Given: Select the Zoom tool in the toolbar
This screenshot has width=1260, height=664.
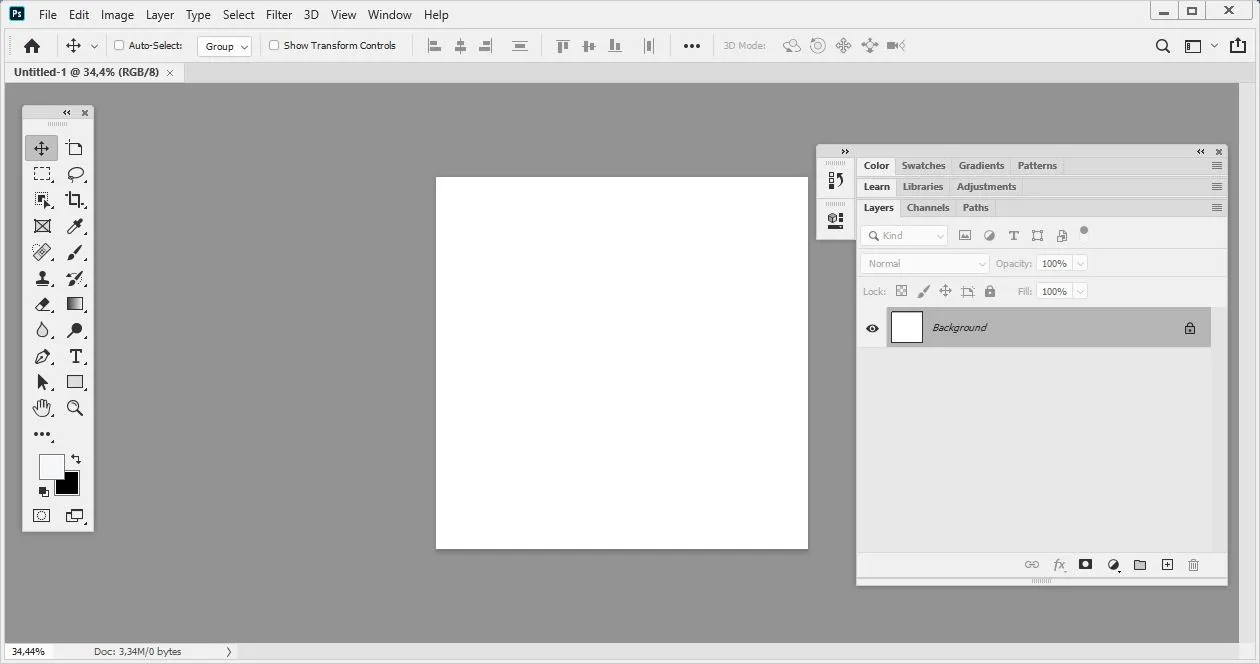Looking at the screenshot, I should (x=75, y=408).
